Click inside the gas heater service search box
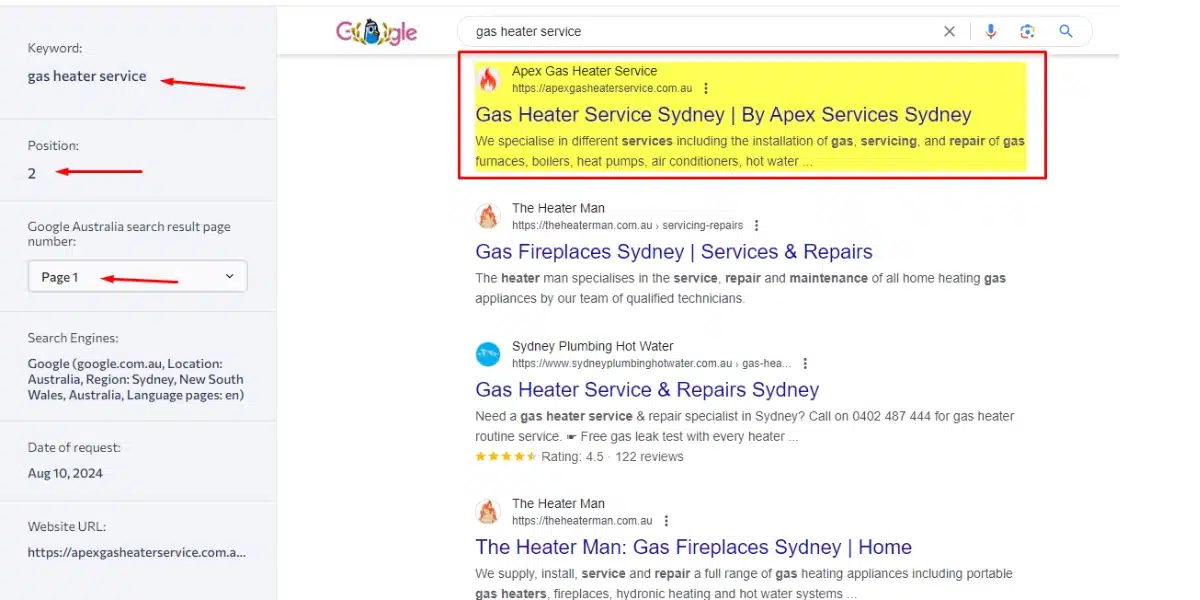 [700, 31]
